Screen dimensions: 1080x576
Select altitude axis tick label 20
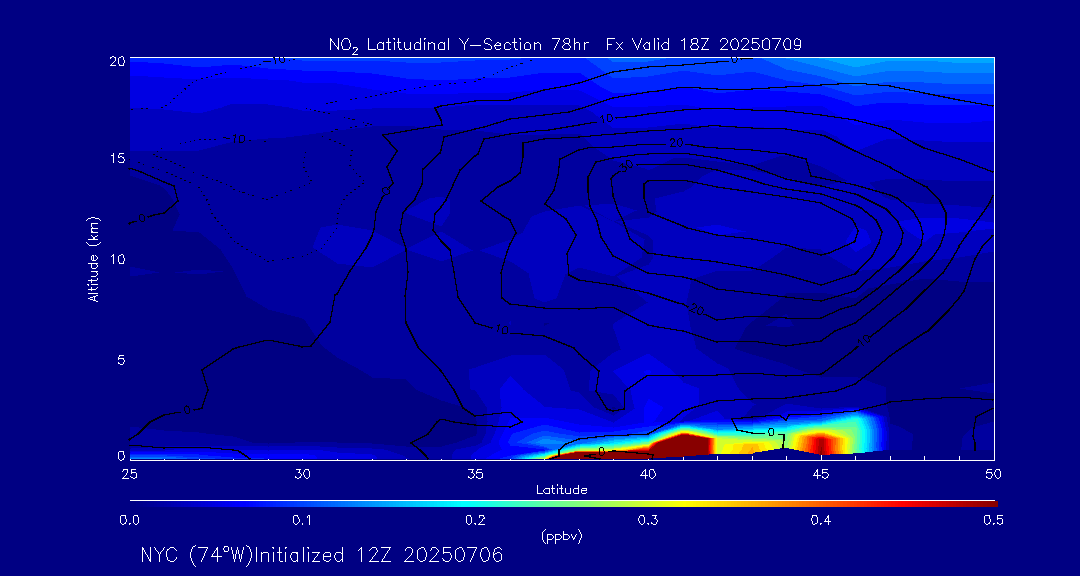[117, 60]
